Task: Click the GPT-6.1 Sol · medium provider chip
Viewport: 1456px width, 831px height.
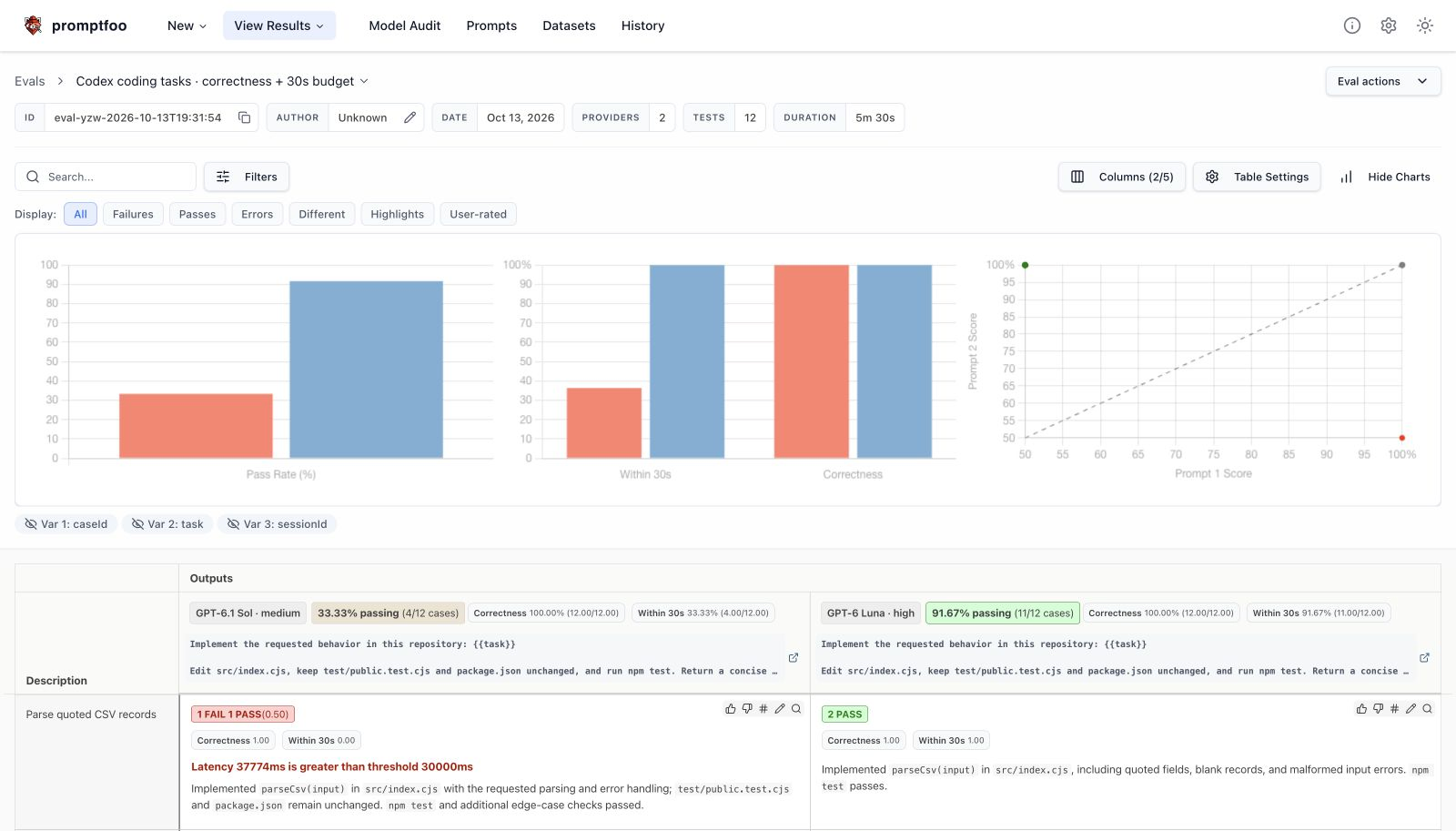Action: coord(248,613)
